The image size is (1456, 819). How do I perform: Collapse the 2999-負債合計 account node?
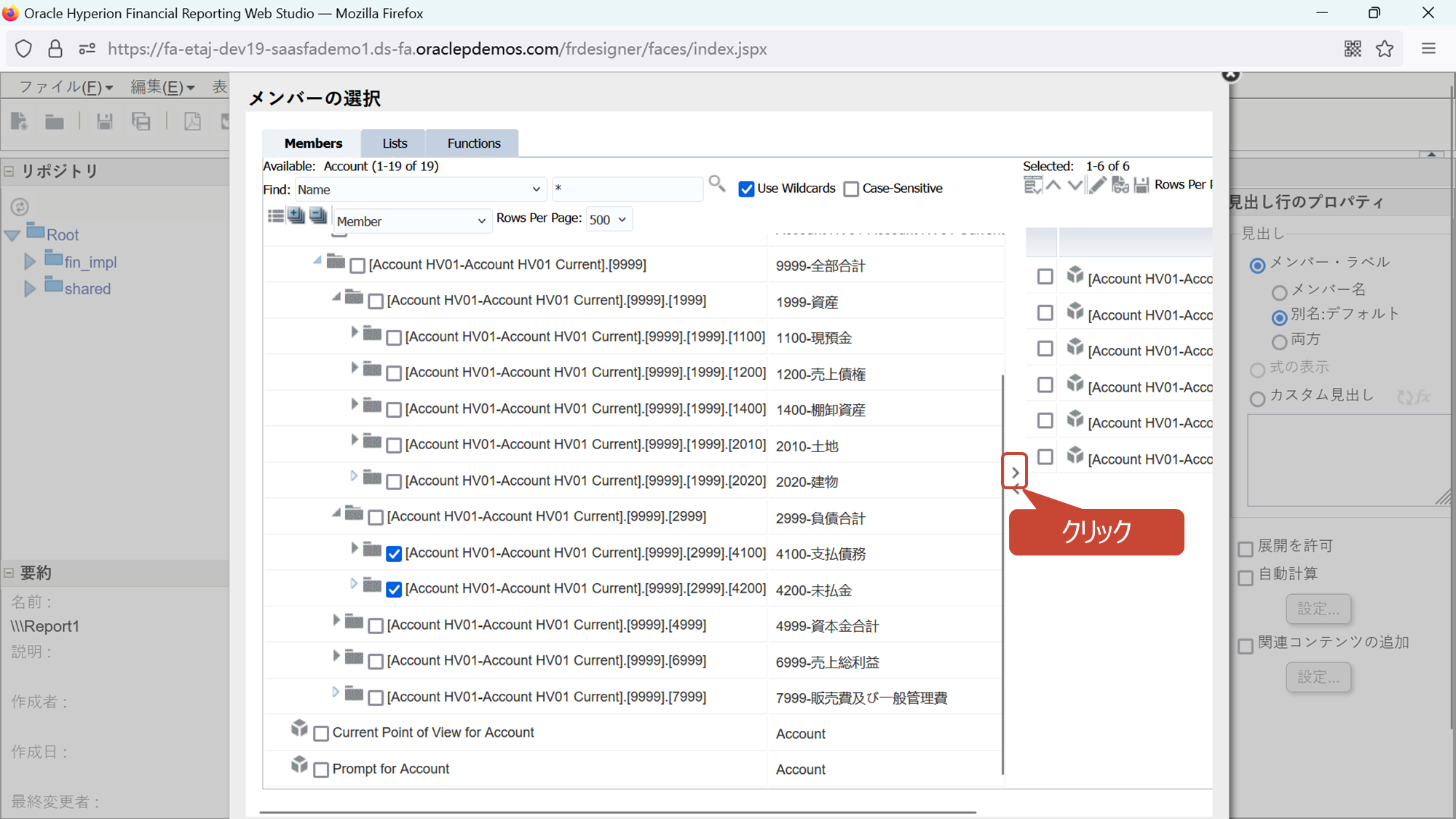tap(336, 513)
